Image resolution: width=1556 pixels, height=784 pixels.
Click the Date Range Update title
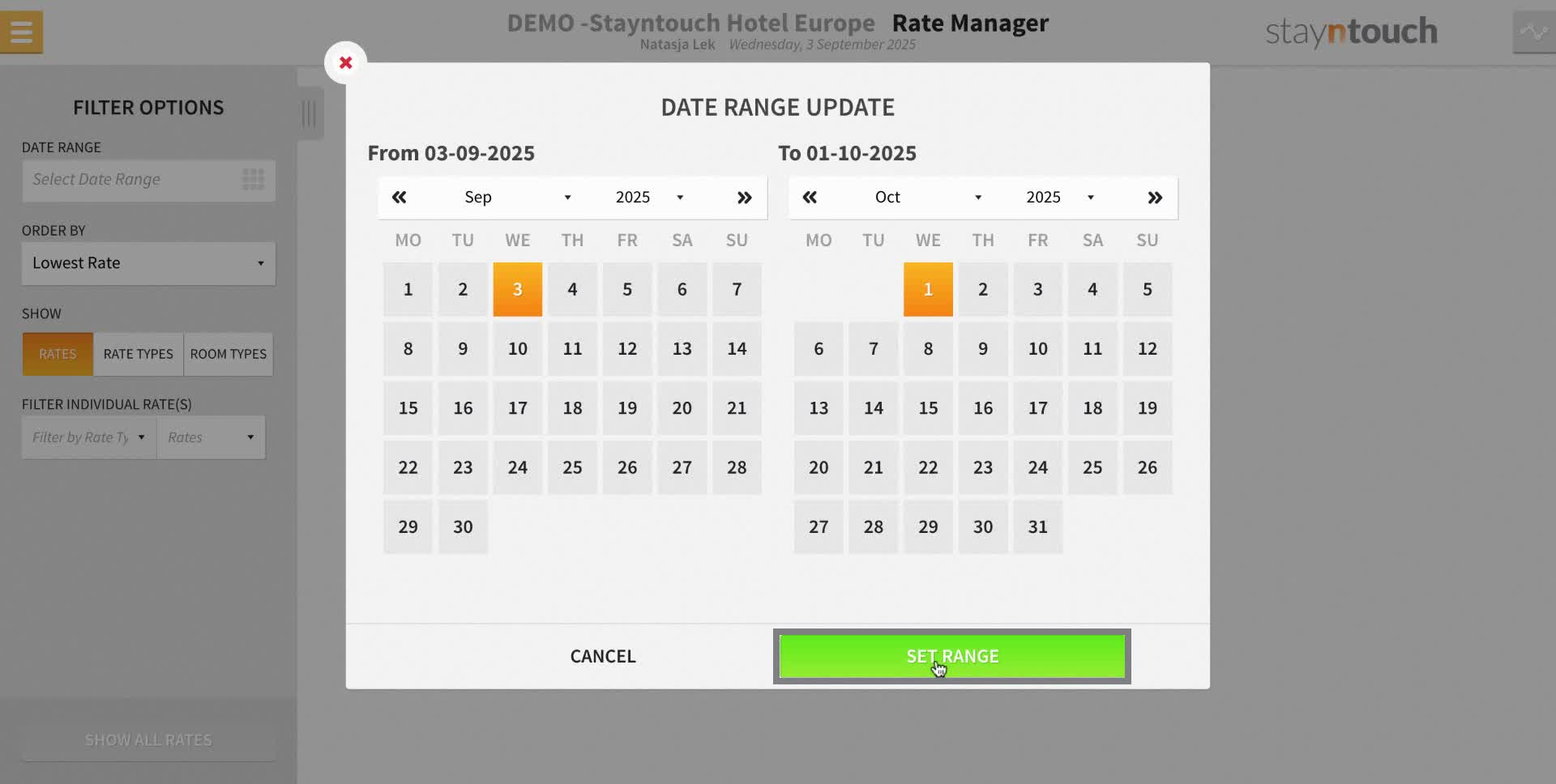[x=778, y=107]
